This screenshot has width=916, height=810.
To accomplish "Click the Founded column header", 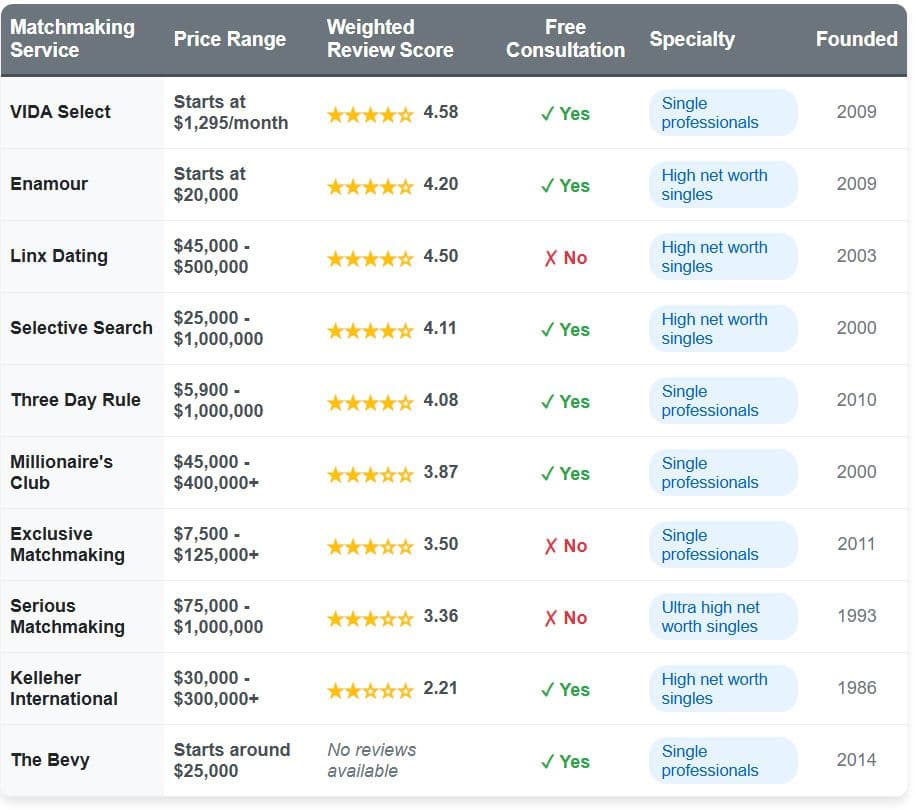I will click(x=856, y=39).
